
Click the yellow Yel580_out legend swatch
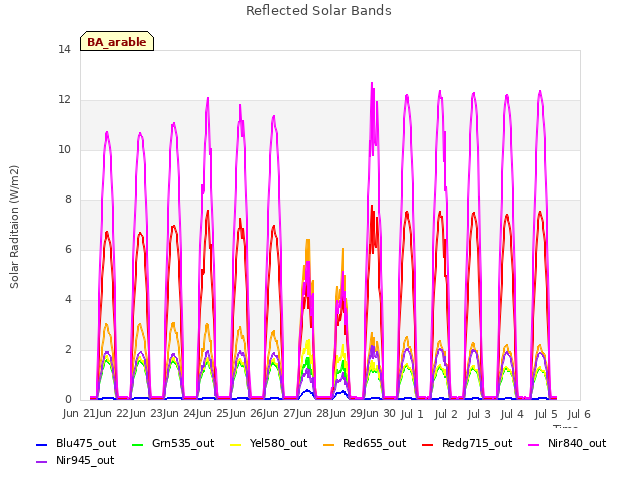(236, 444)
